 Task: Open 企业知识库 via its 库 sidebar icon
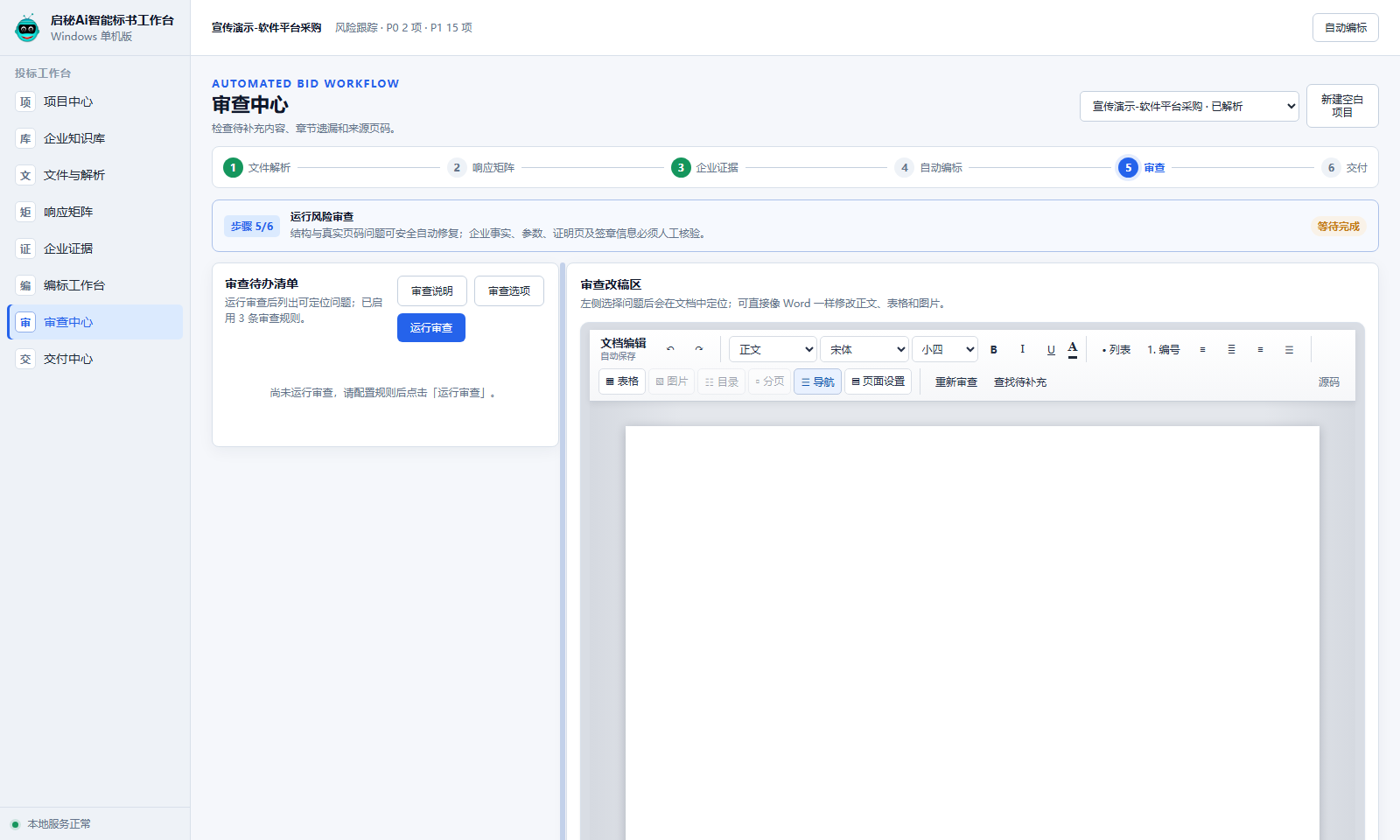(x=25, y=138)
